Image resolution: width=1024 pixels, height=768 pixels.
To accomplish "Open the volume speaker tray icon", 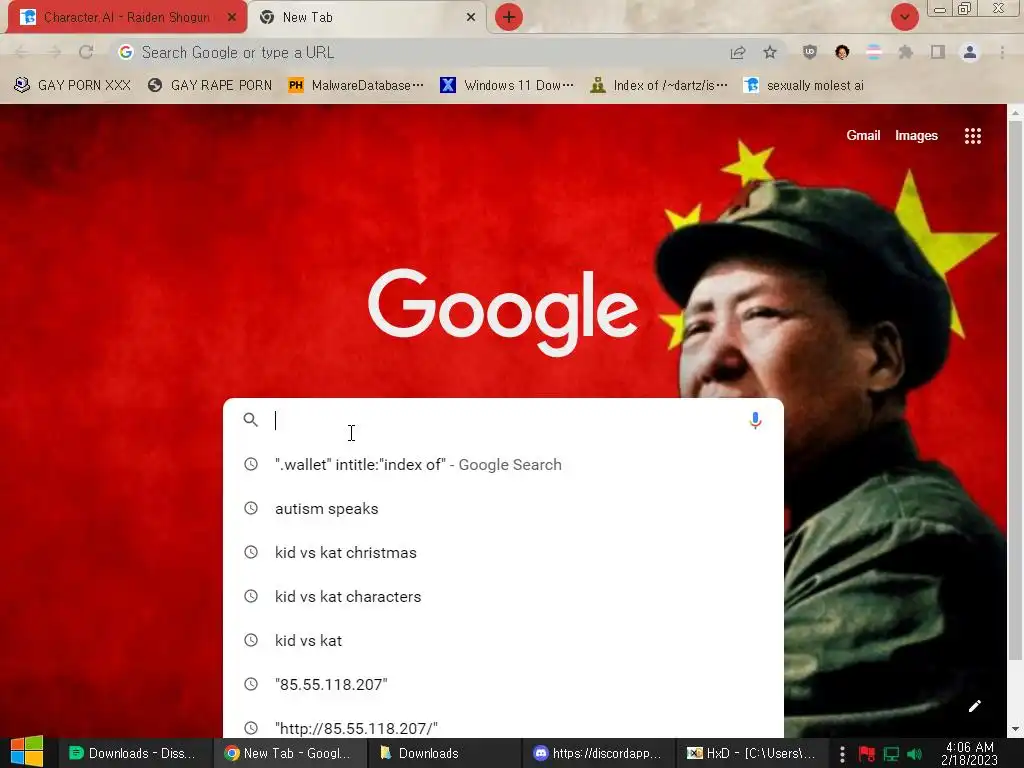I will tap(915, 754).
